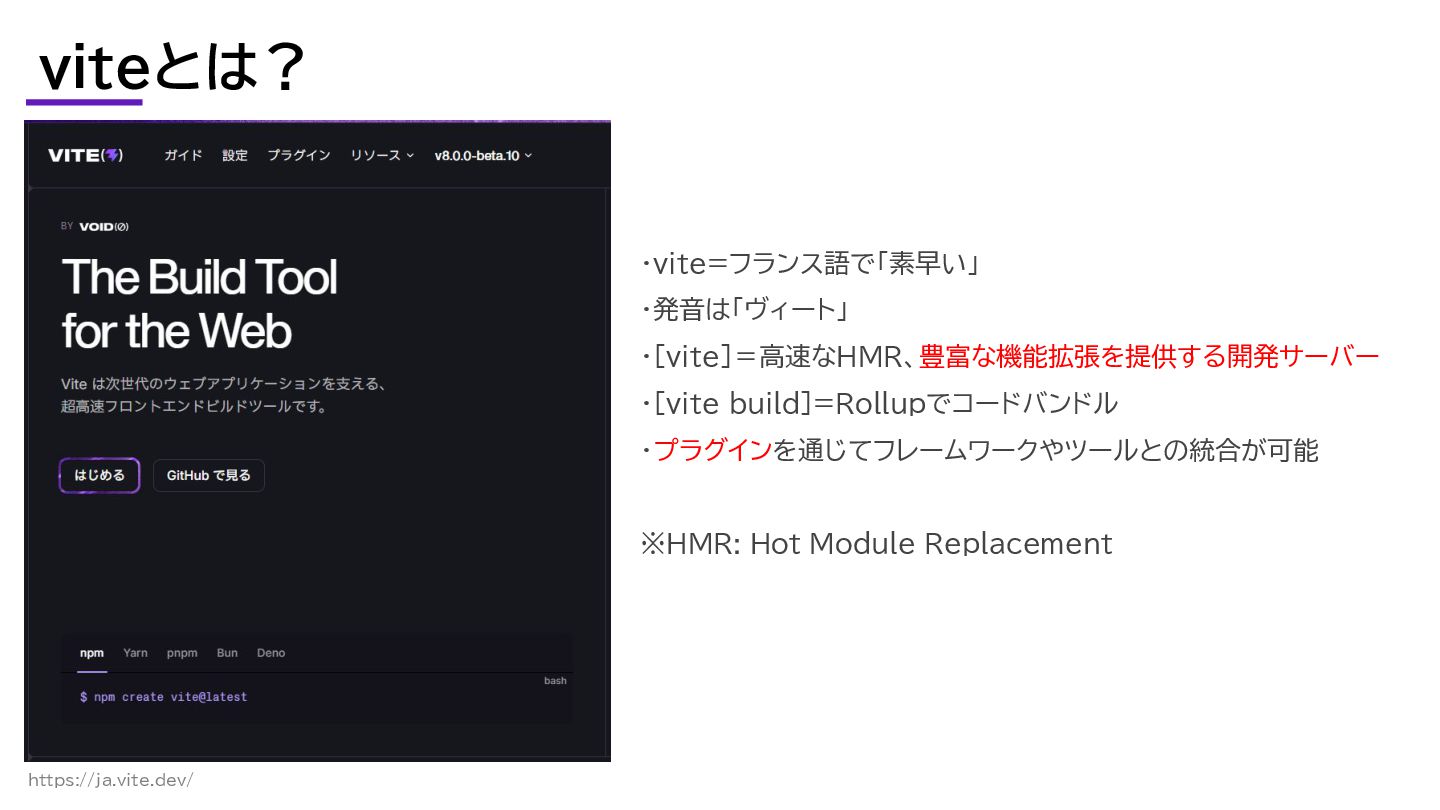Viewport: 1440px width, 810px height.
Task: Click the GitHub で見る button
Action: point(208,476)
